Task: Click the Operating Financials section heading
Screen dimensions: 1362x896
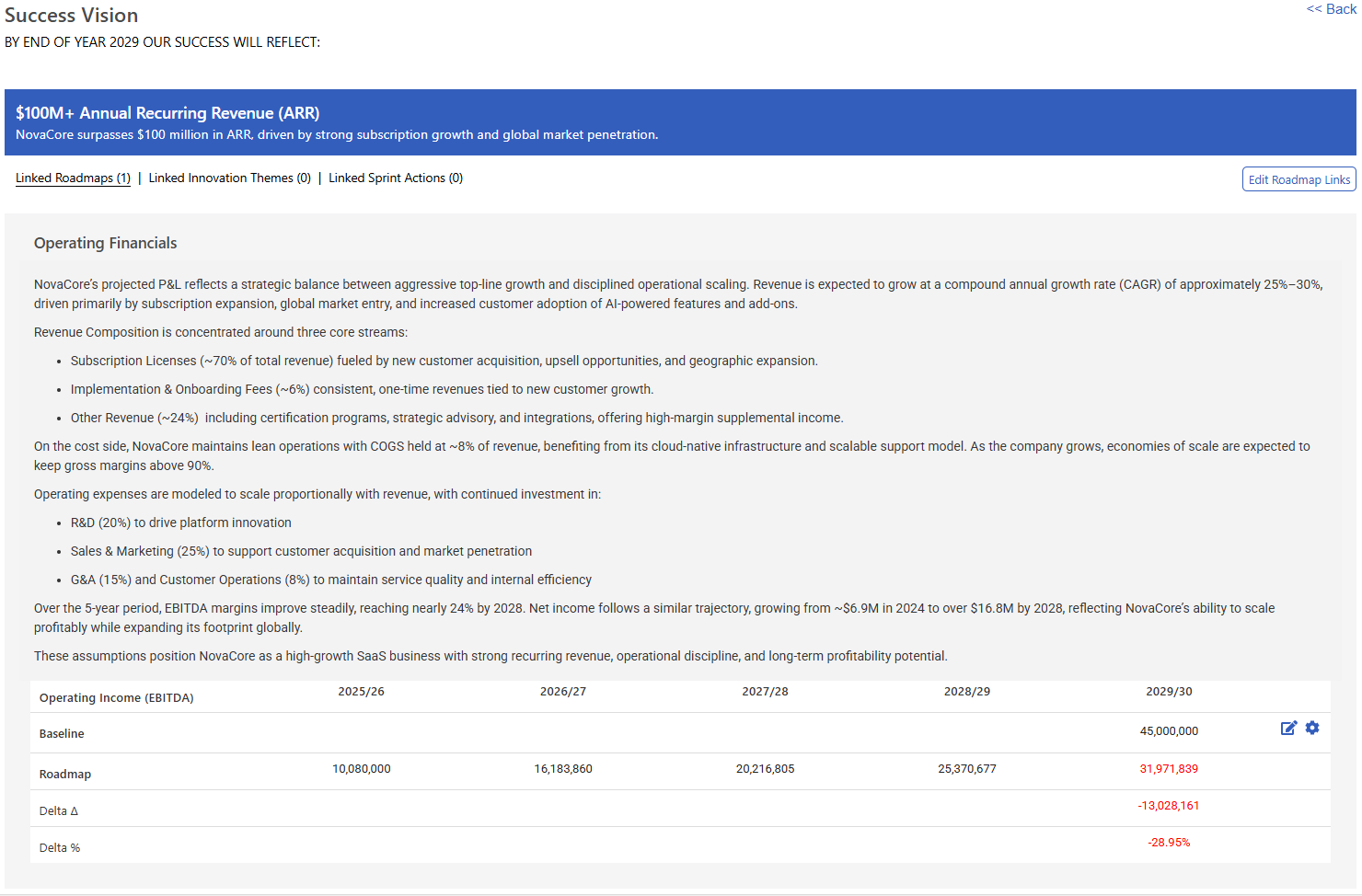Action: pos(105,243)
